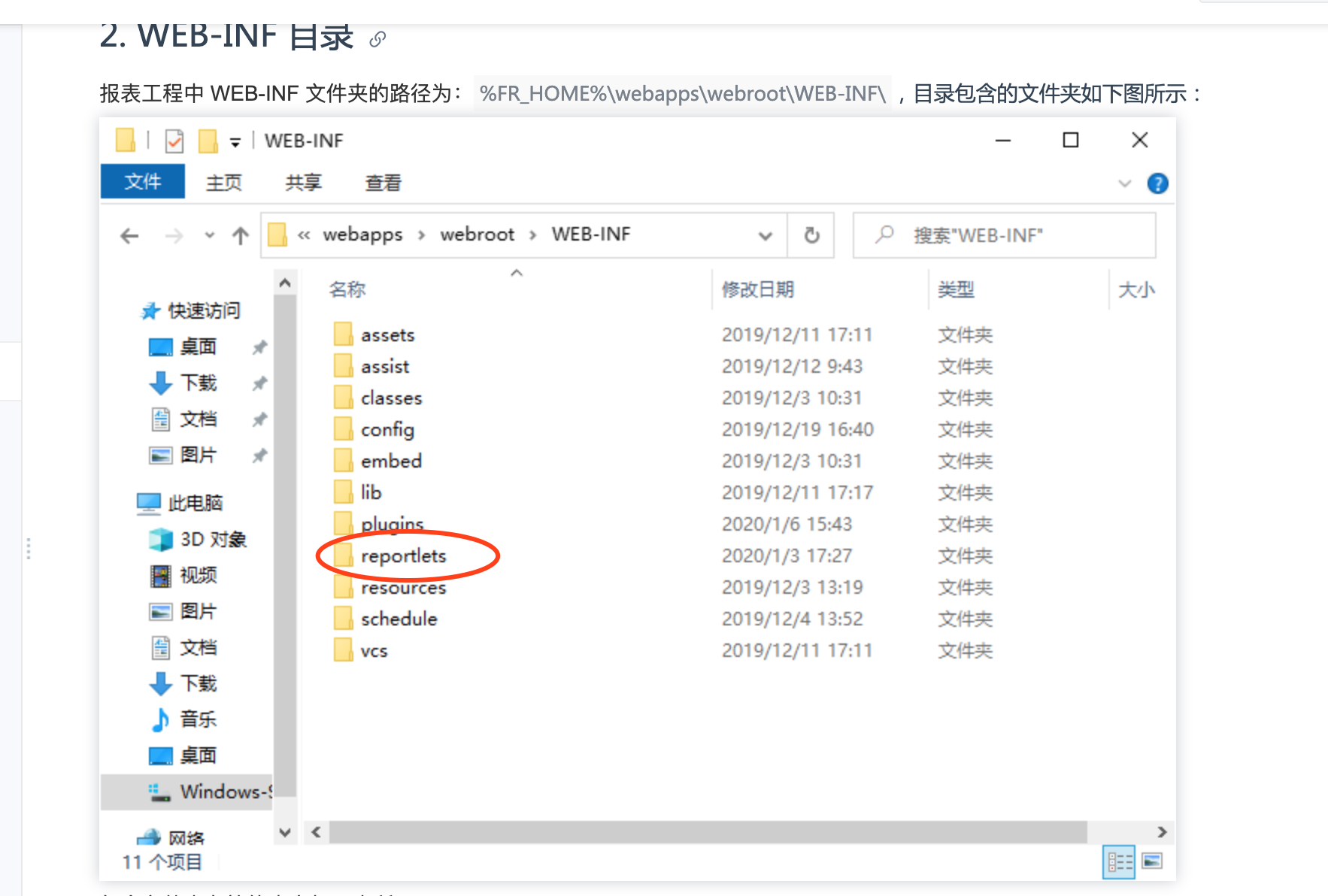Switch to the 查看 ribbon tab
The width and height of the screenshot is (1328, 896).
tap(384, 183)
